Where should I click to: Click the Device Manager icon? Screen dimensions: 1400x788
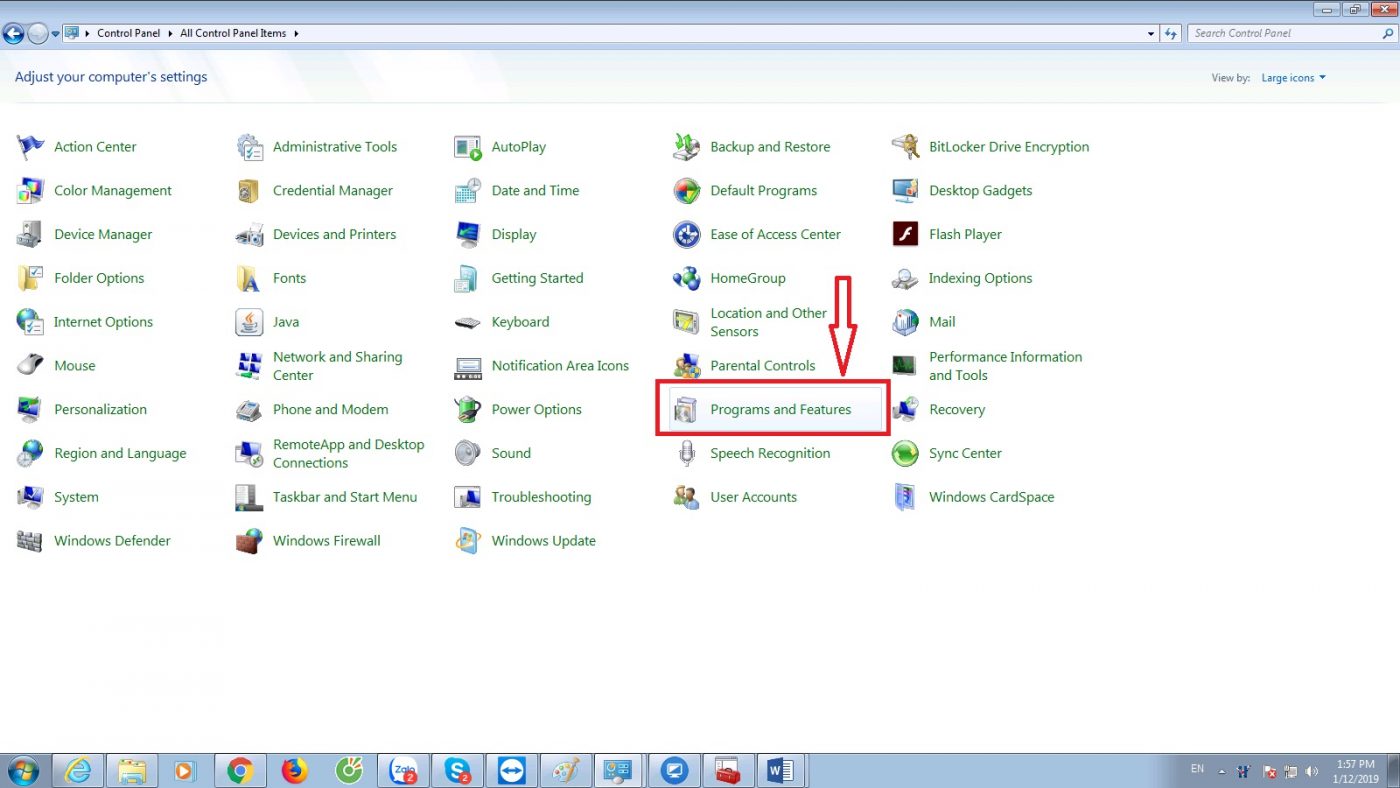point(29,235)
